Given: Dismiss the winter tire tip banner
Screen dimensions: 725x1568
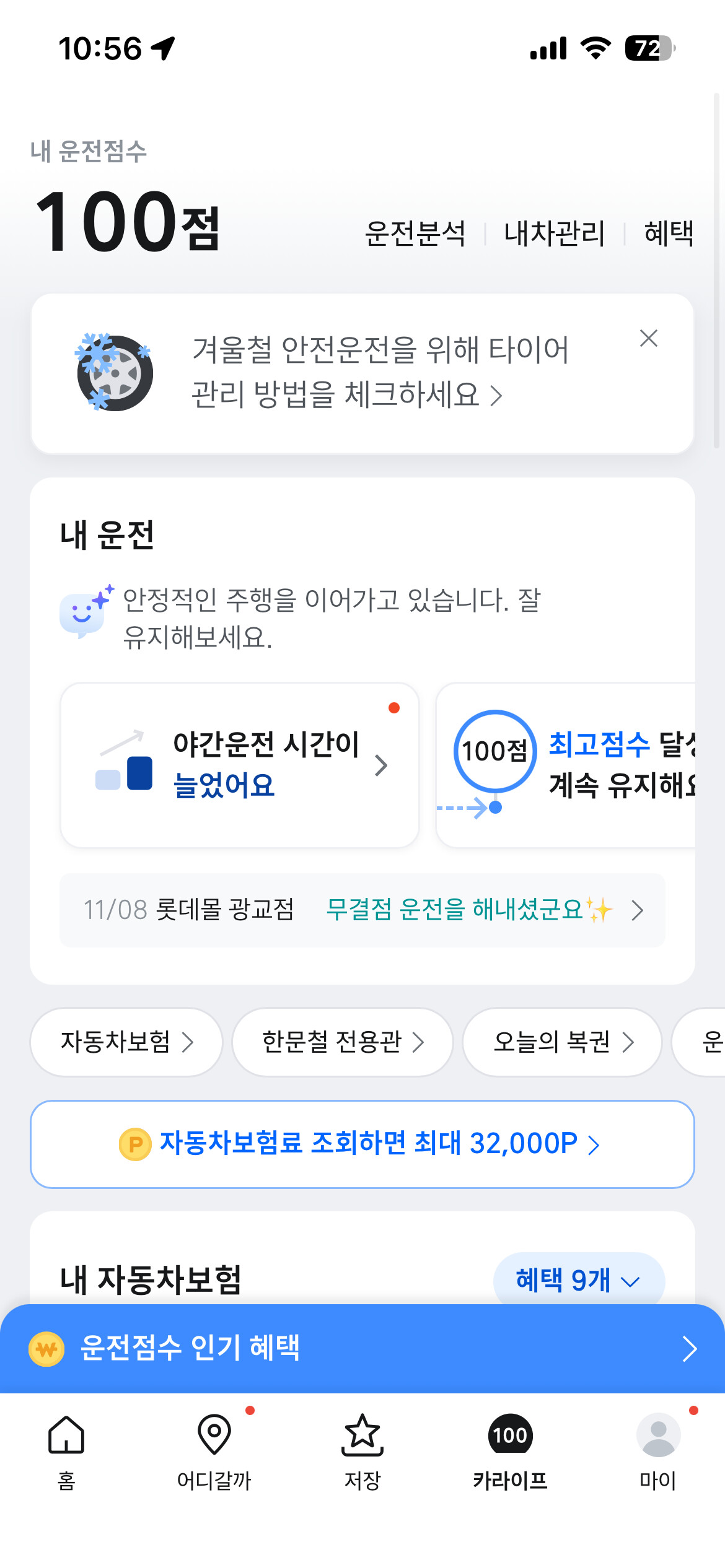Looking at the screenshot, I should tap(649, 338).
